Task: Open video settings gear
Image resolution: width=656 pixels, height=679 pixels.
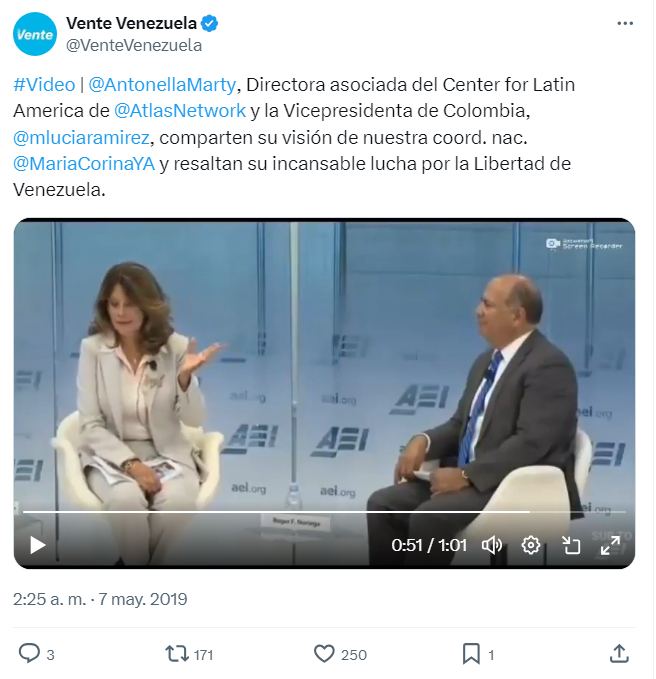Action: coord(531,545)
